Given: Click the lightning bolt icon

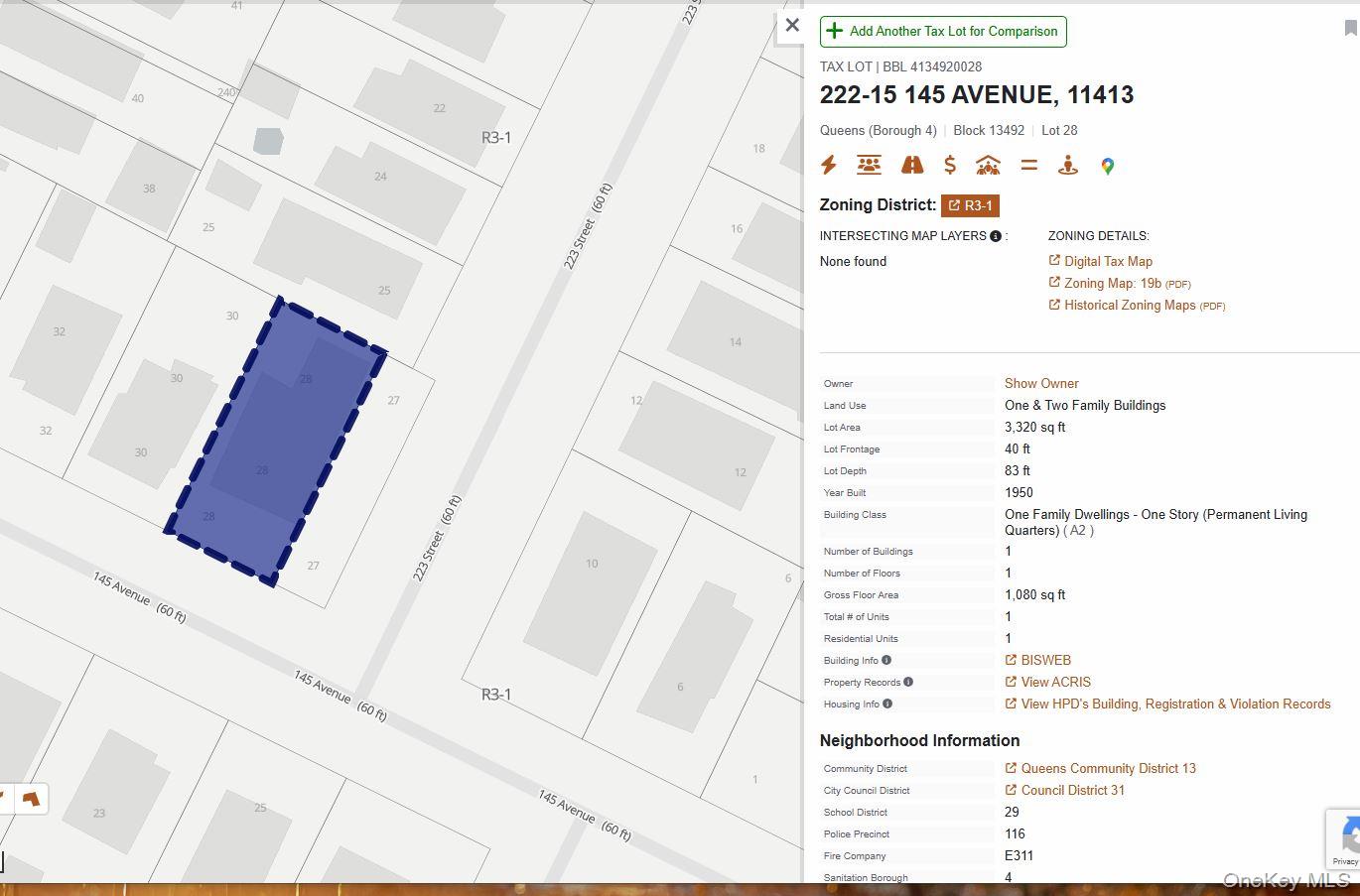Looking at the screenshot, I should point(829,166).
